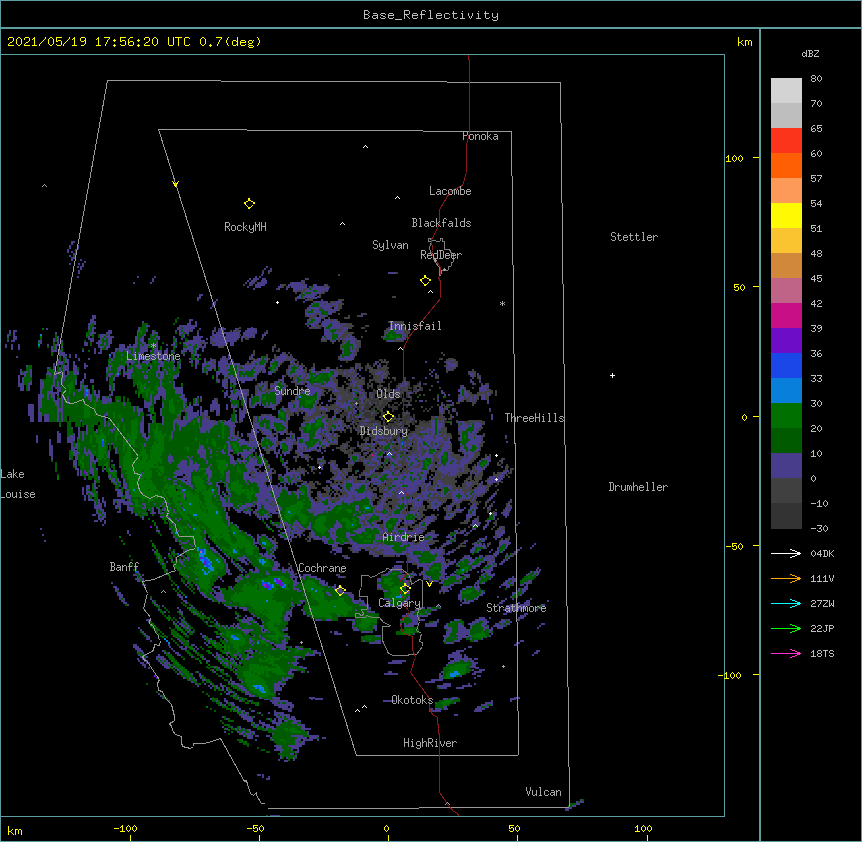Viewport: 862px width, 842px height.
Task: Click the white 04DK arrow legend
Action: pos(786,553)
